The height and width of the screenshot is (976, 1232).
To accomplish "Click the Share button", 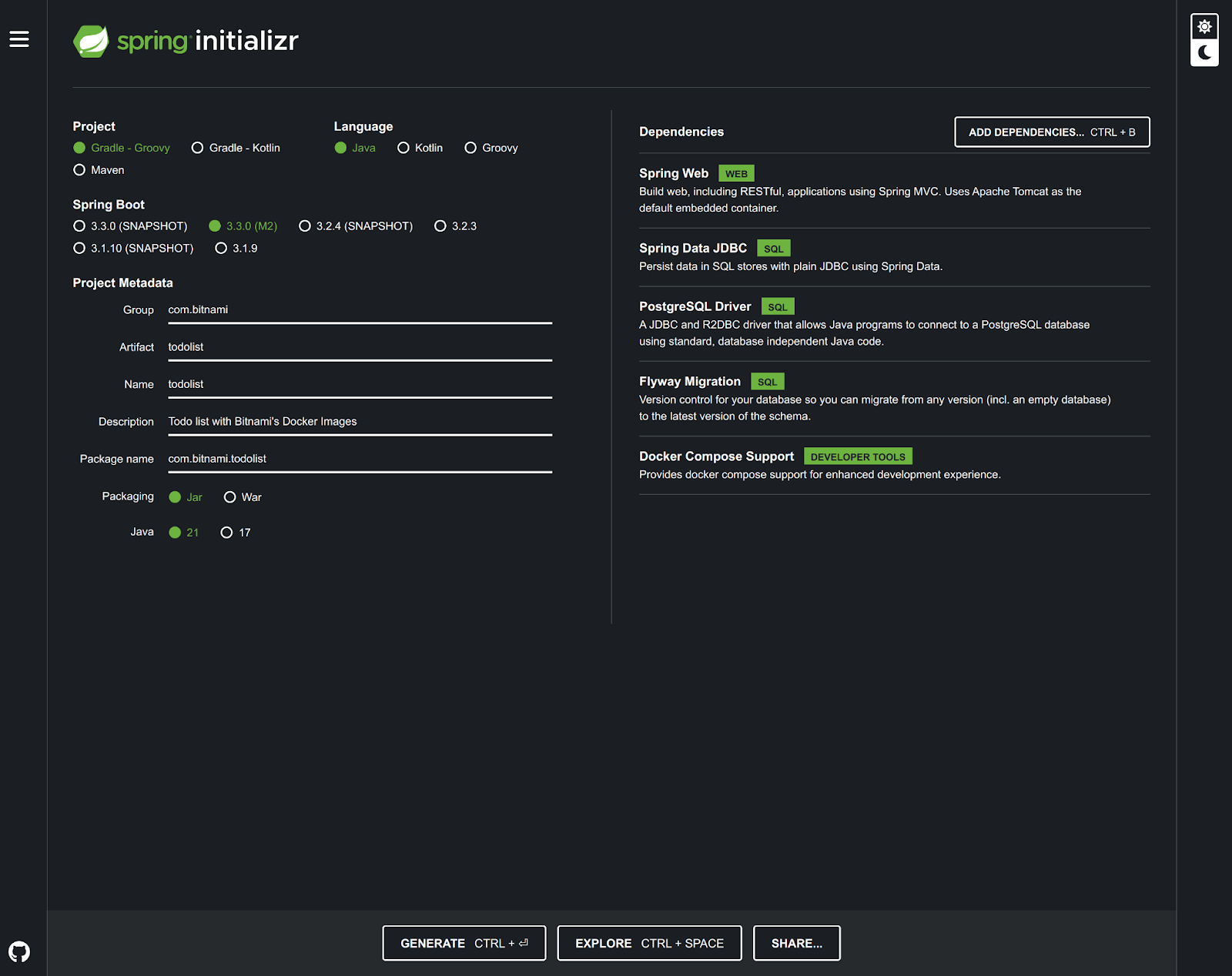I will pyautogui.click(x=797, y=943).
